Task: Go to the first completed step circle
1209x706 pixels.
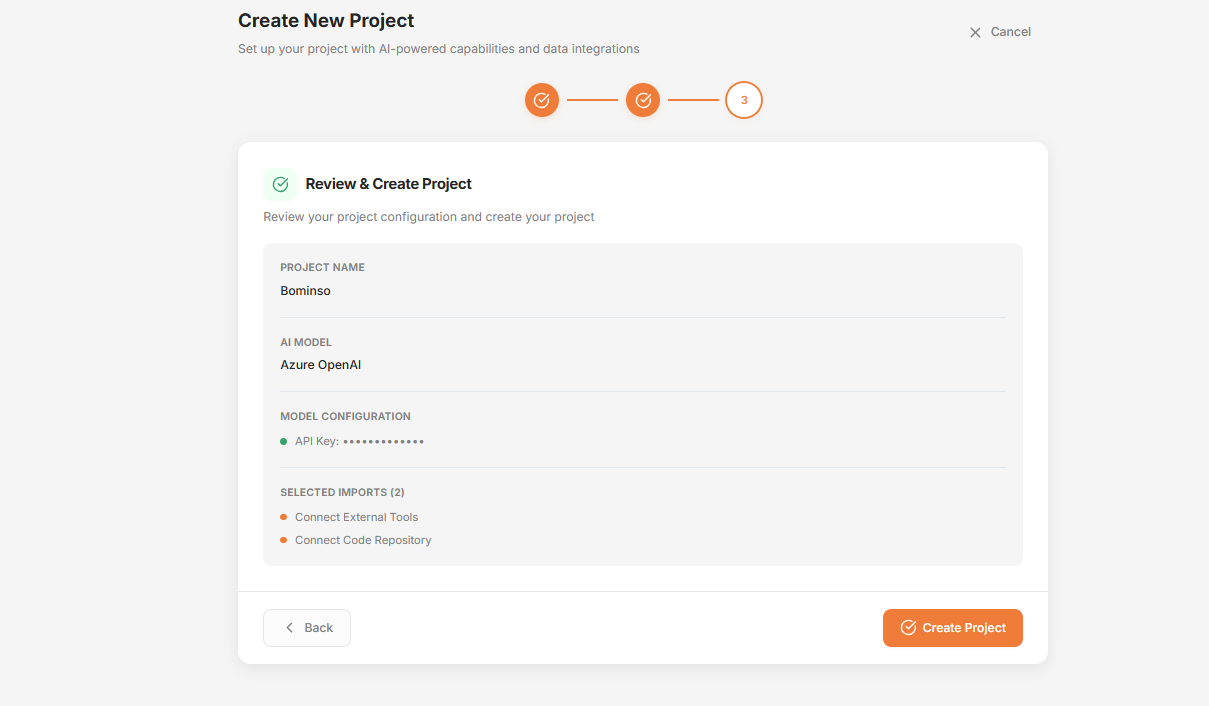Action: tap(542, 100)
